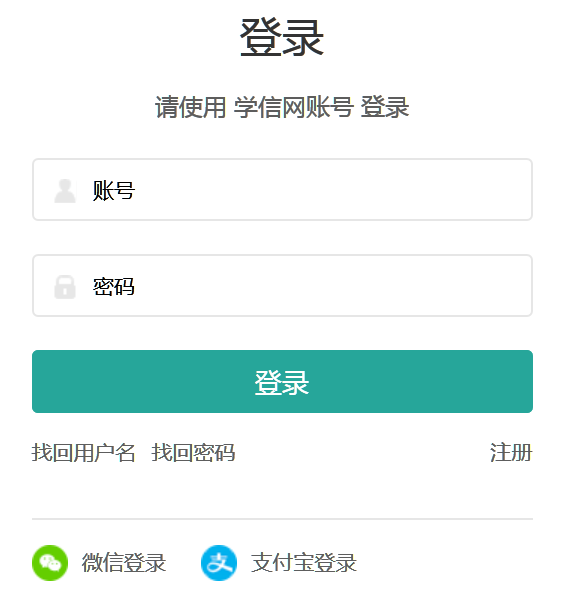566x593 pixels.
Task: Click the 请使用 words starting the subtitle
Action: [x=191, y=107]
